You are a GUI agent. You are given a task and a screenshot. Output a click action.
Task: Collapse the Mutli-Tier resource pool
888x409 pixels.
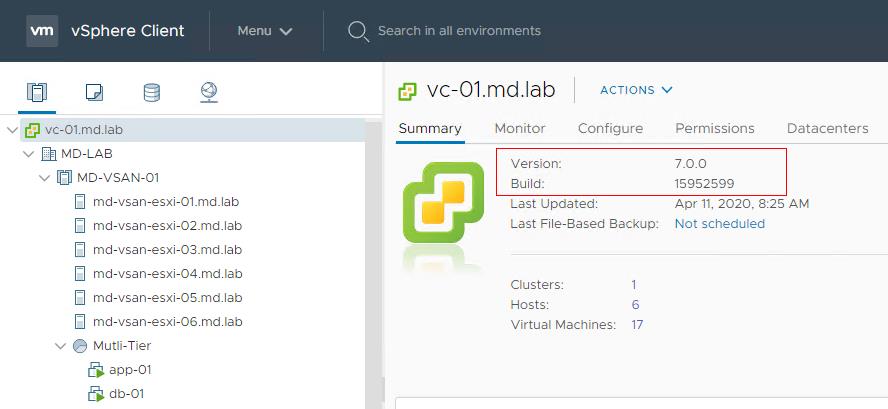61,346
